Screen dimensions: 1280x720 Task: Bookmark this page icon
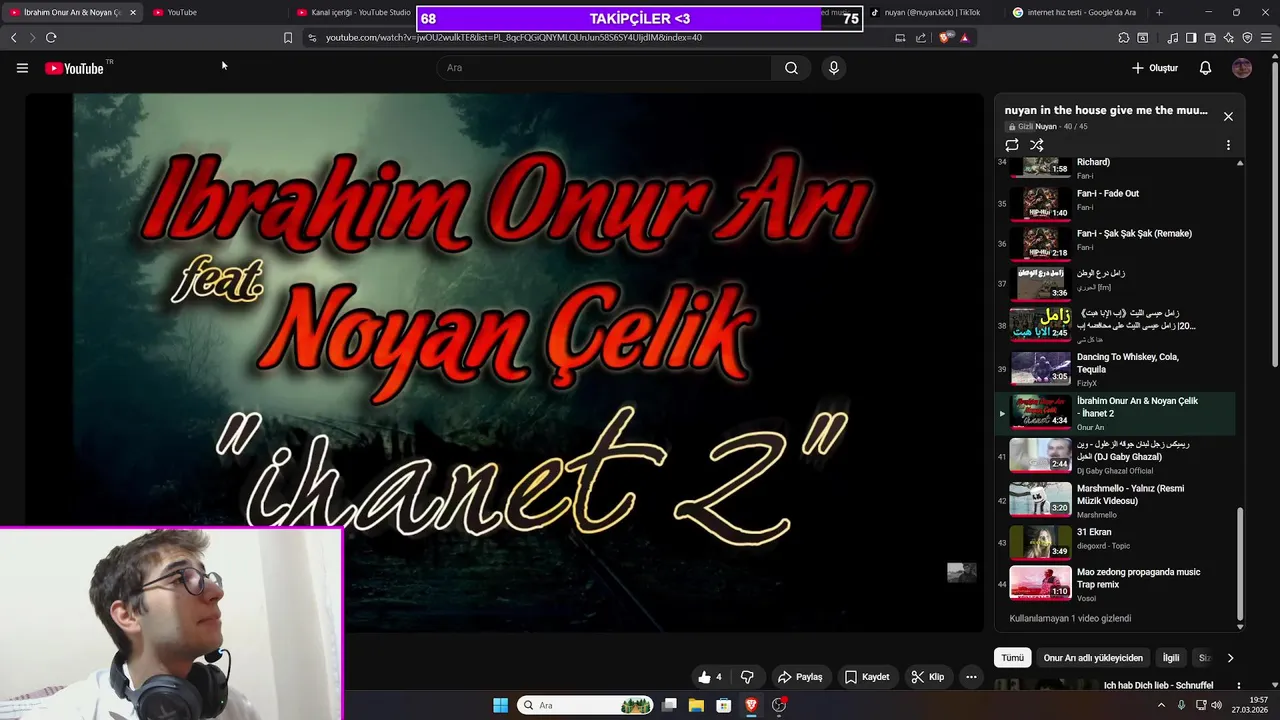[288, 37]
